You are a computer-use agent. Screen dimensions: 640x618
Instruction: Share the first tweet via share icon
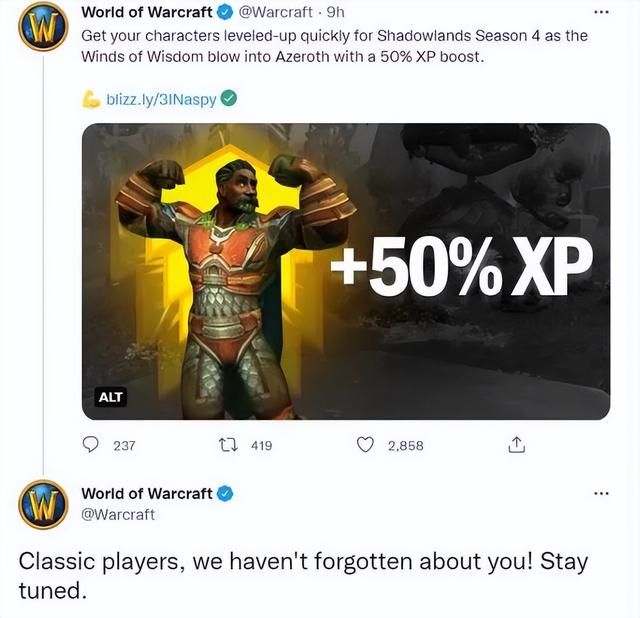point(516,445)
